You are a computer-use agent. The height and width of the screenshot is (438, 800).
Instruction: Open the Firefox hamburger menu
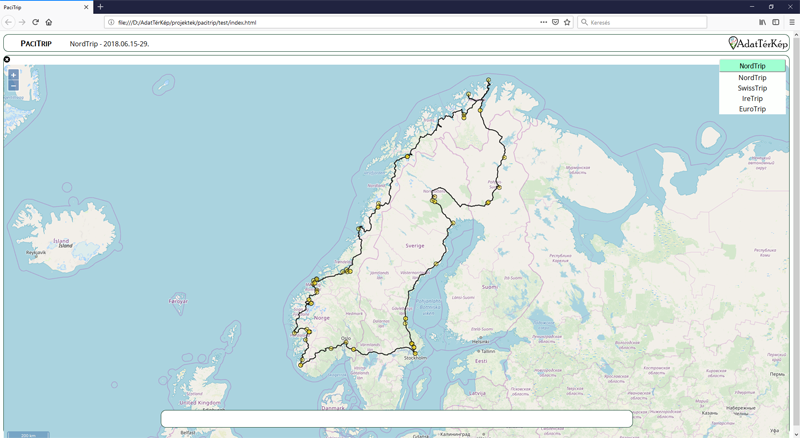coord(792,22)
